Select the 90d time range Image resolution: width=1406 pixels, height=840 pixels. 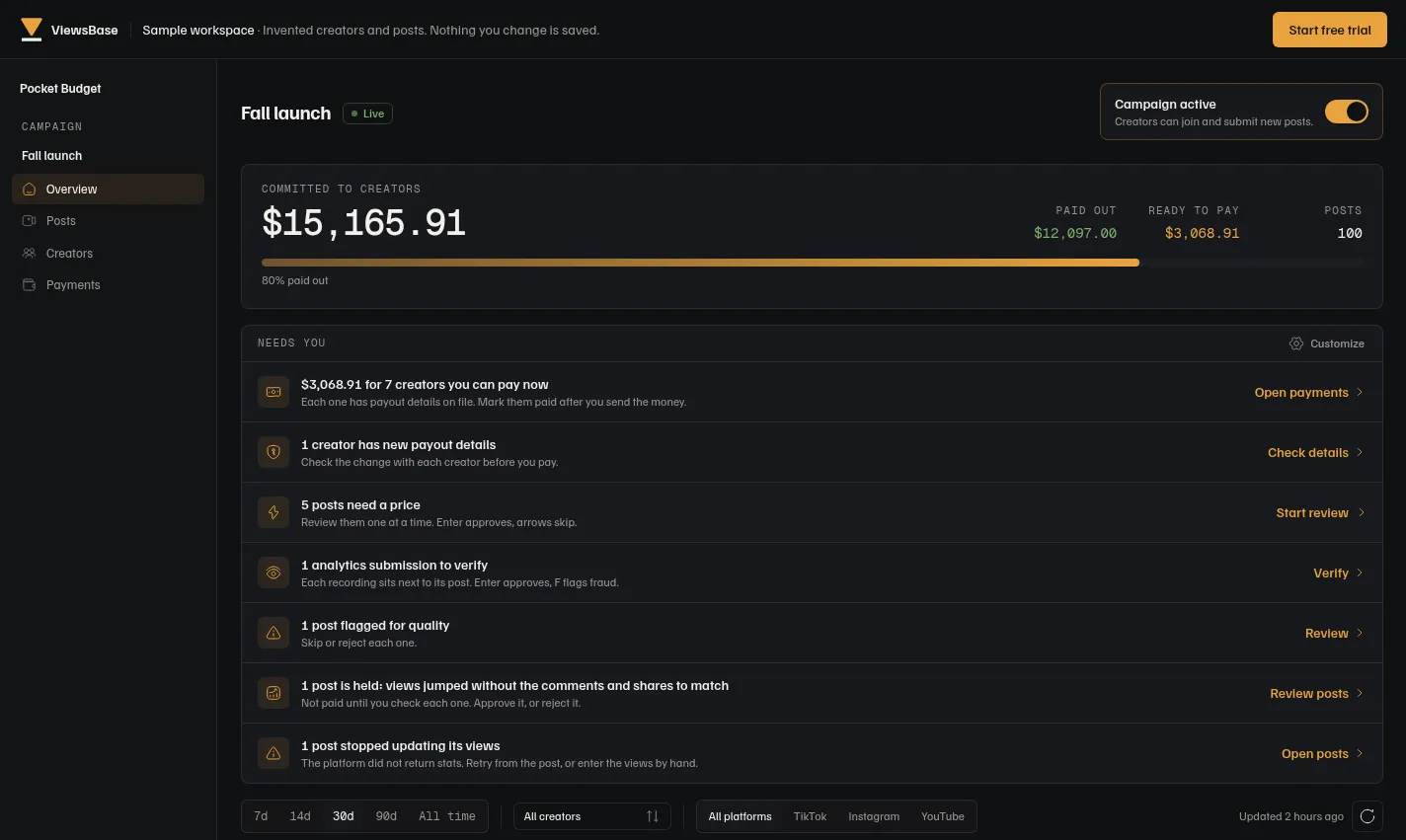pyautogui.click(x=386, y=816)
